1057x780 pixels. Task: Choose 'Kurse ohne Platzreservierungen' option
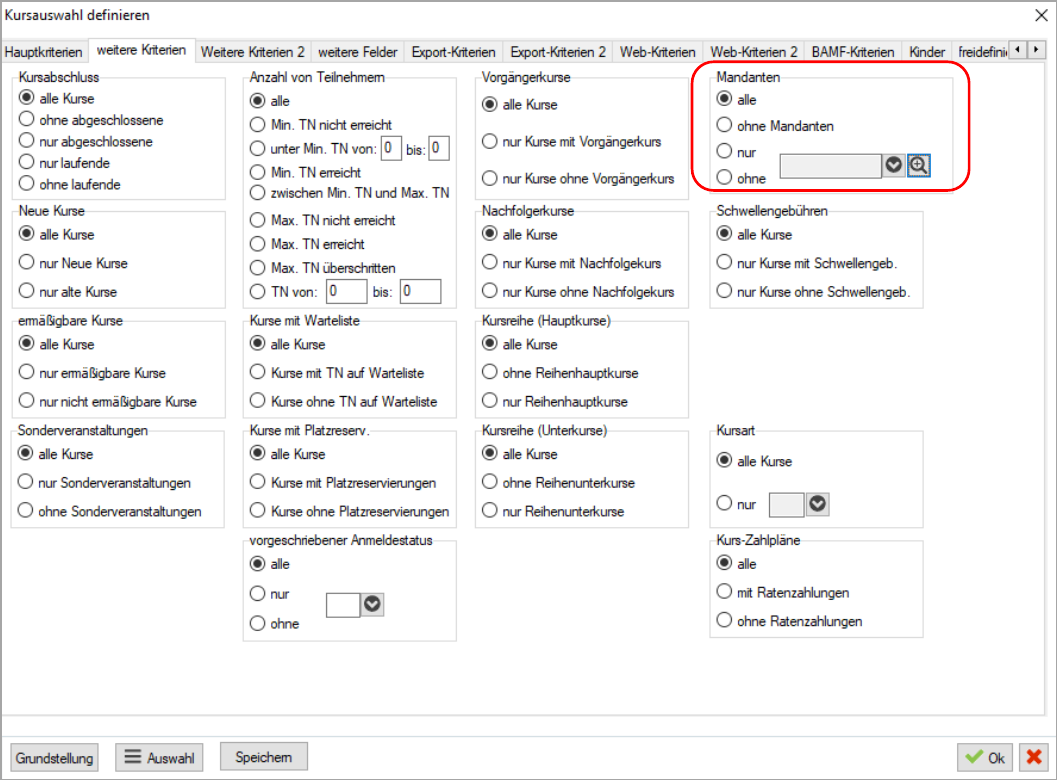pyautogui.click(x=350, y=511)
